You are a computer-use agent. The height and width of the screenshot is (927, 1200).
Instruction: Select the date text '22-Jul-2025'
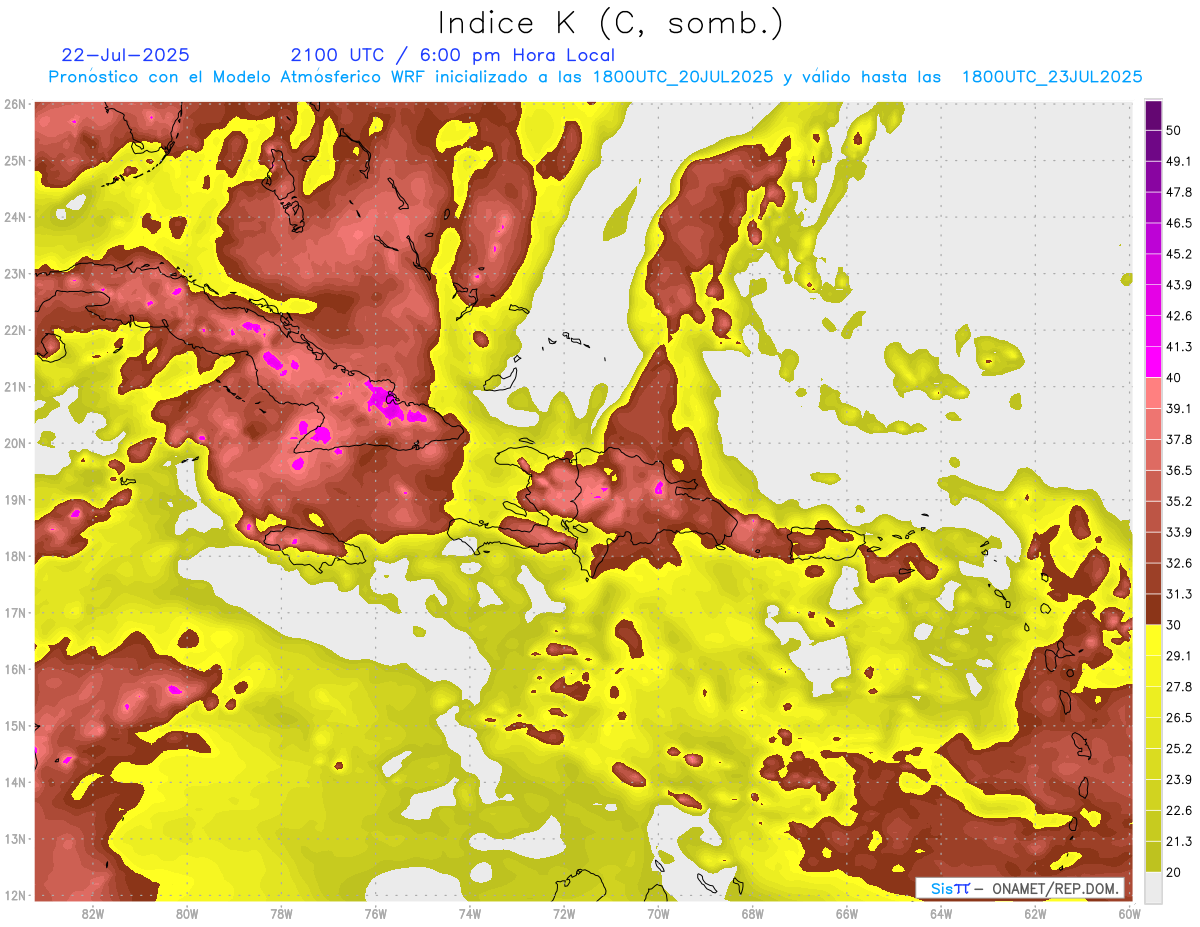click(x=126, y=55)
